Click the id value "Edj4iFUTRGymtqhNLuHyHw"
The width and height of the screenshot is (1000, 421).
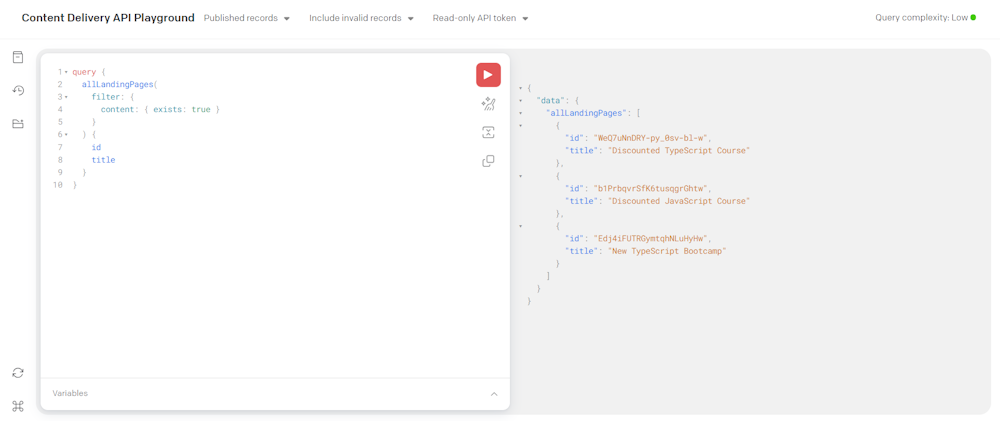[x=651, y=239]
